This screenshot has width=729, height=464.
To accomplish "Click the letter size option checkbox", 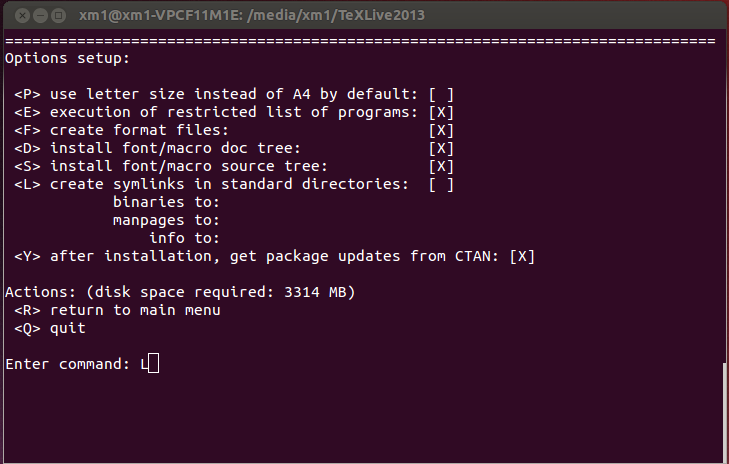I will 441,94.
